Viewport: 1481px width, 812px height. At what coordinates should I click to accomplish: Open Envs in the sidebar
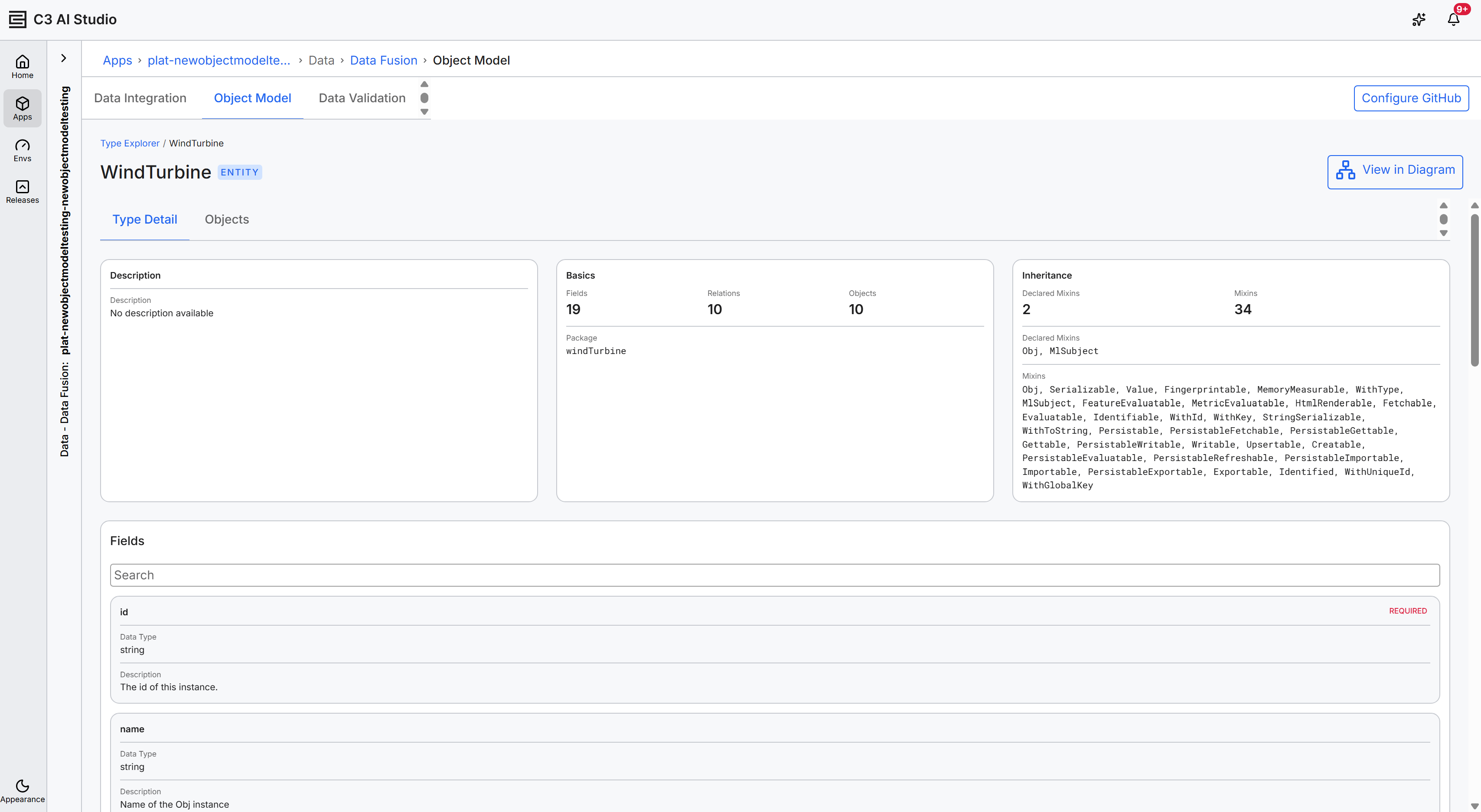[x=23, y=150]
